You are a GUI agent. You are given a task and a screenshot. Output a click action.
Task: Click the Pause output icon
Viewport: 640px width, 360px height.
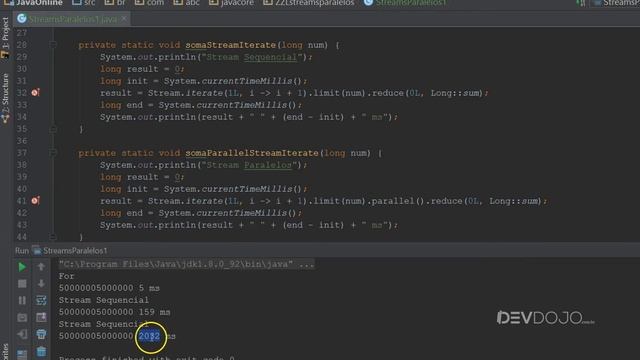22,300
